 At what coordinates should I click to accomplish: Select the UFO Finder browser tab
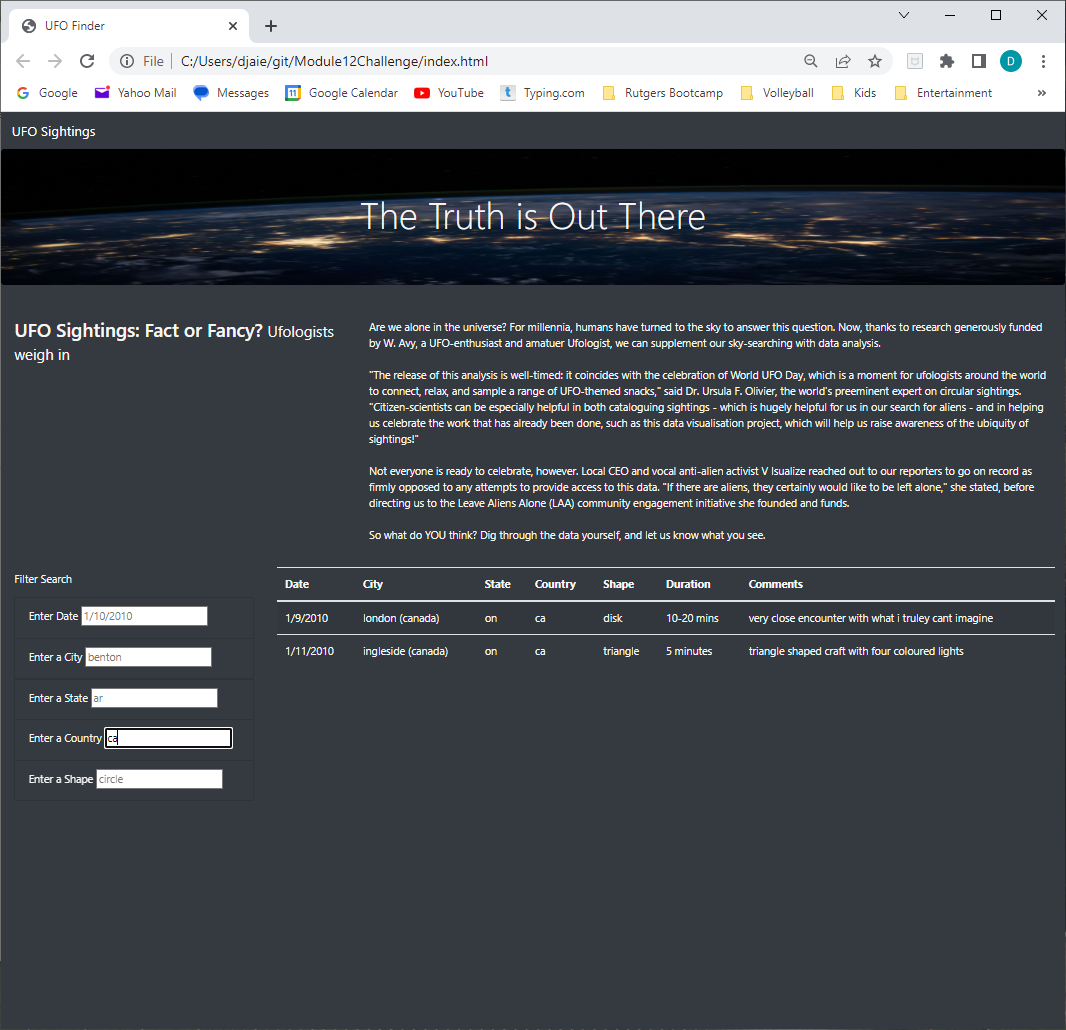coord(129,26)
